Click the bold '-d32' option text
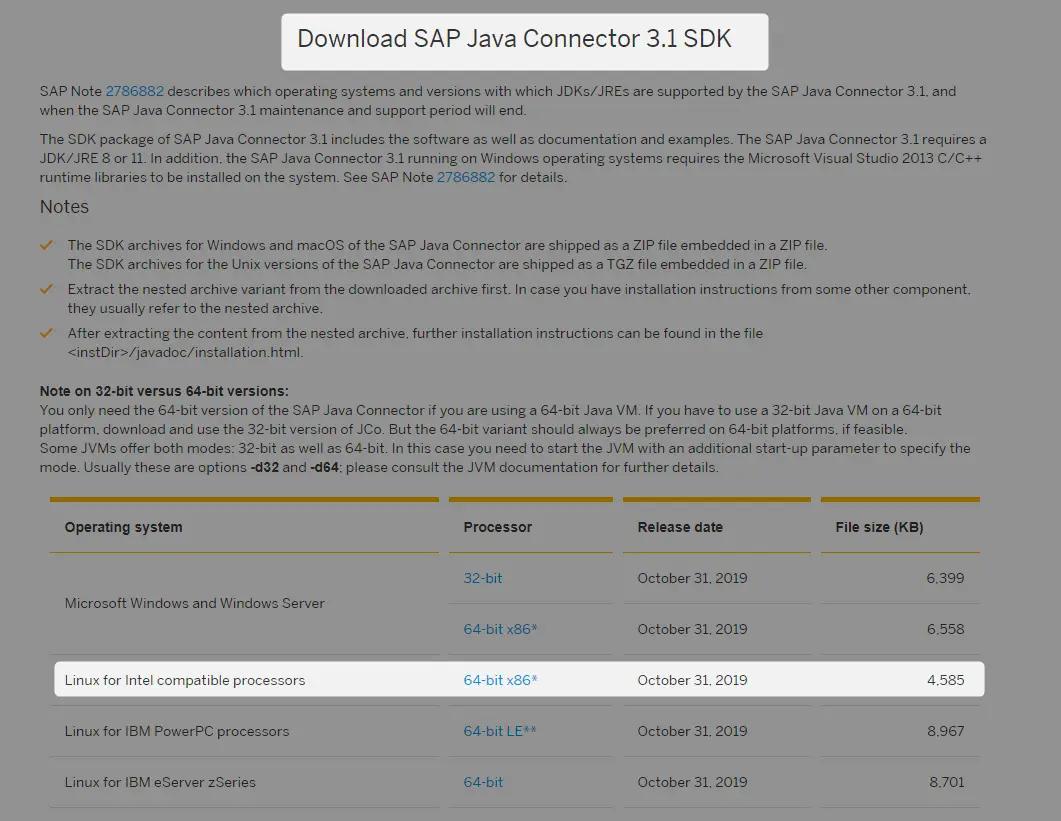The height and width of the screenshot is (821, 1061). 265,467
